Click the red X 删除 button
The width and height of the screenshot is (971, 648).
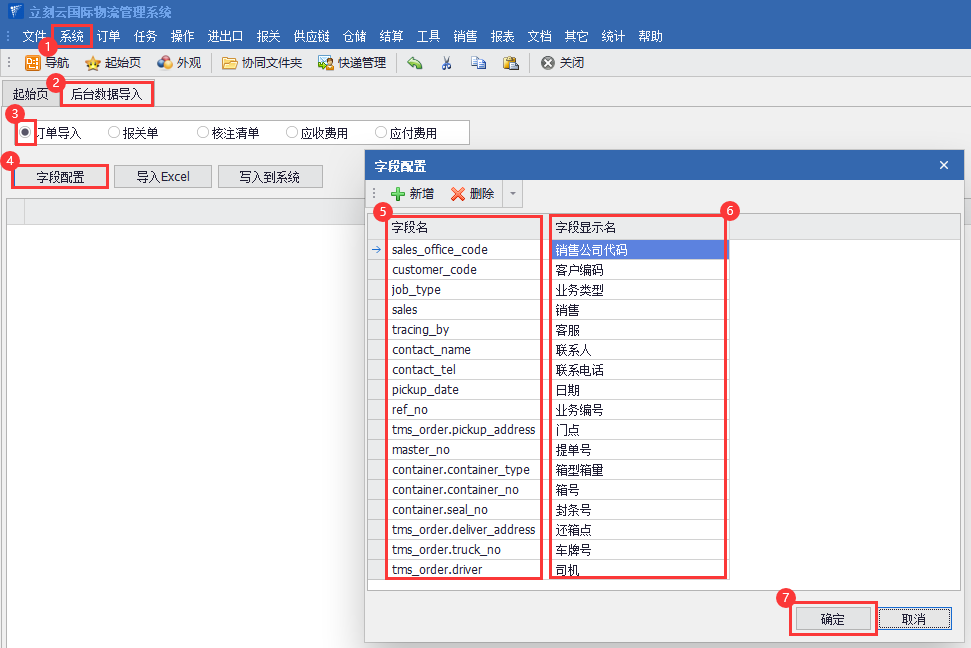pyautogui.click(x=458, y=194)
